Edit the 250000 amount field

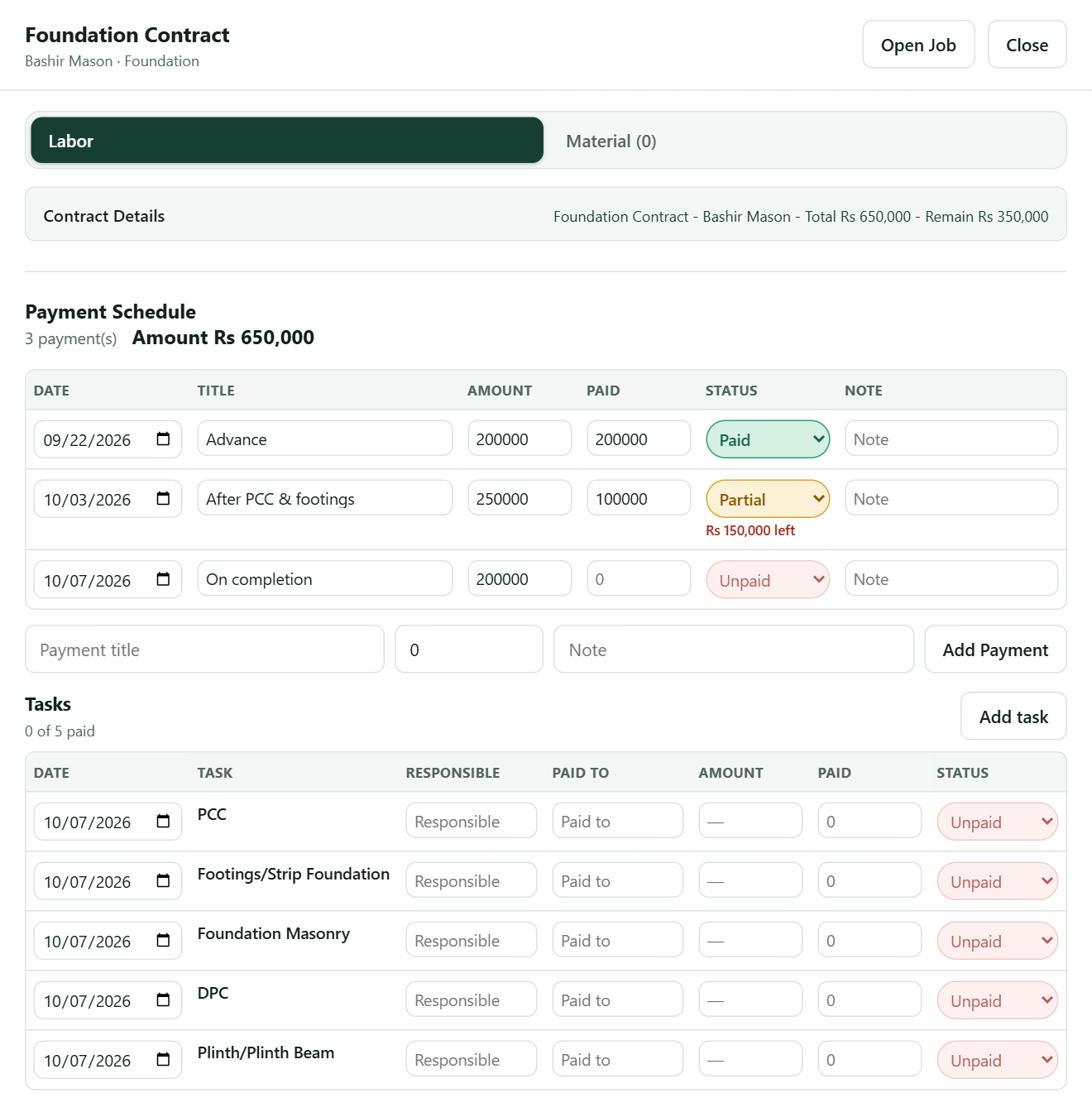[x=520, y=498]
